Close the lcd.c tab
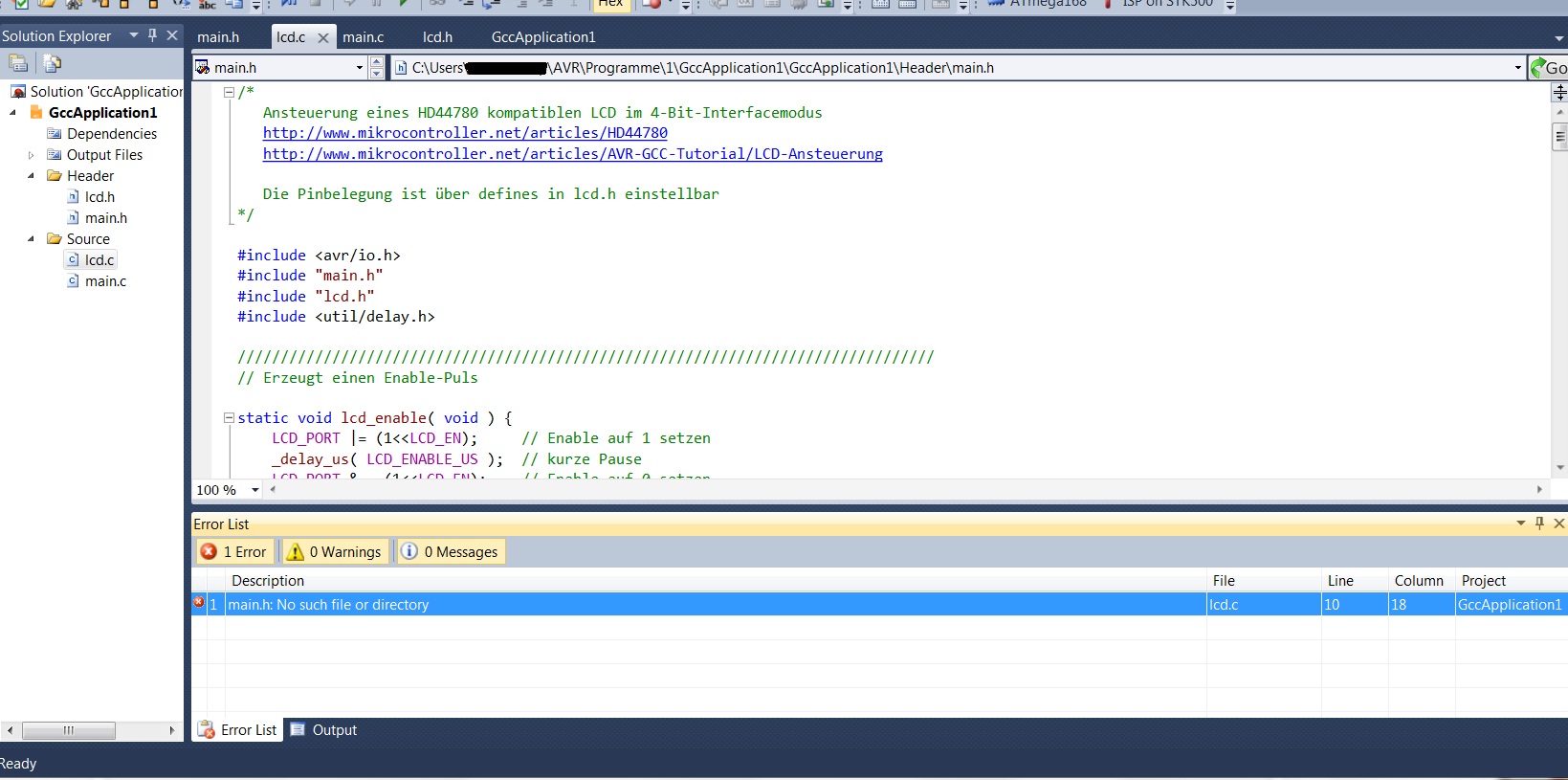This screenshot has width=1568, height=780. (322, 38)
